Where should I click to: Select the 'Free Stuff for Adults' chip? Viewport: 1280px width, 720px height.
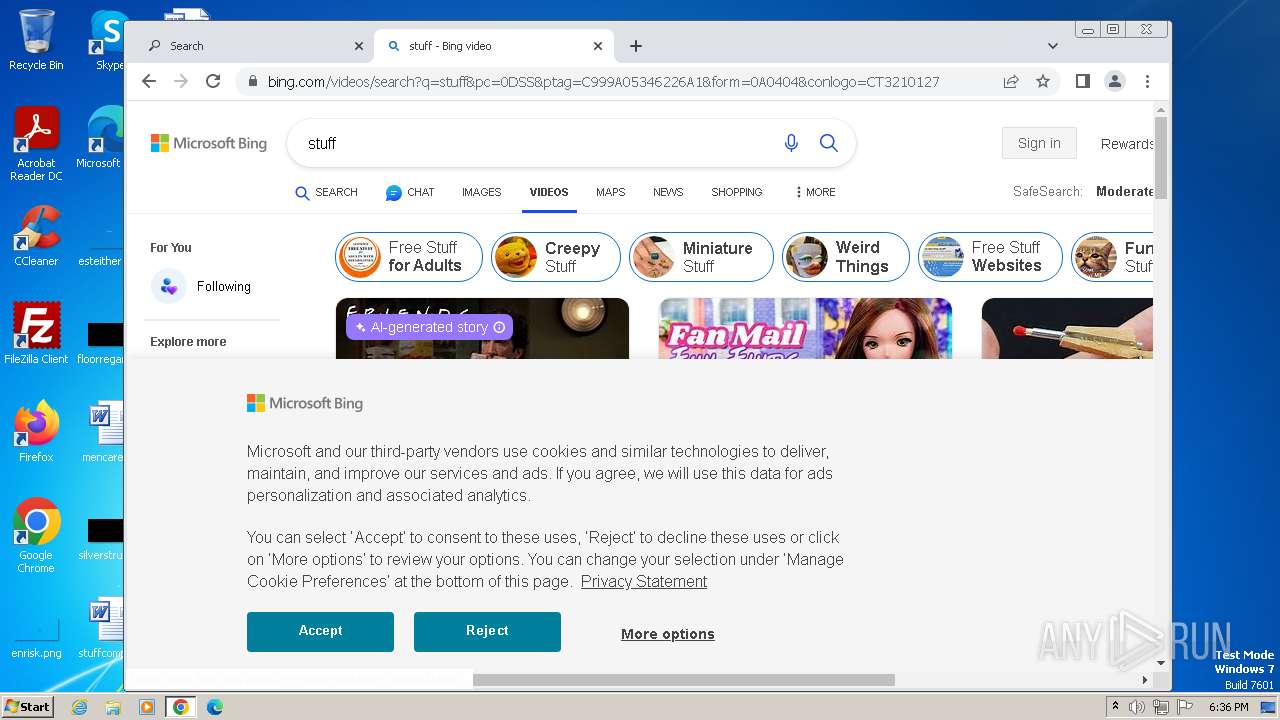click(x=409, y=257)
